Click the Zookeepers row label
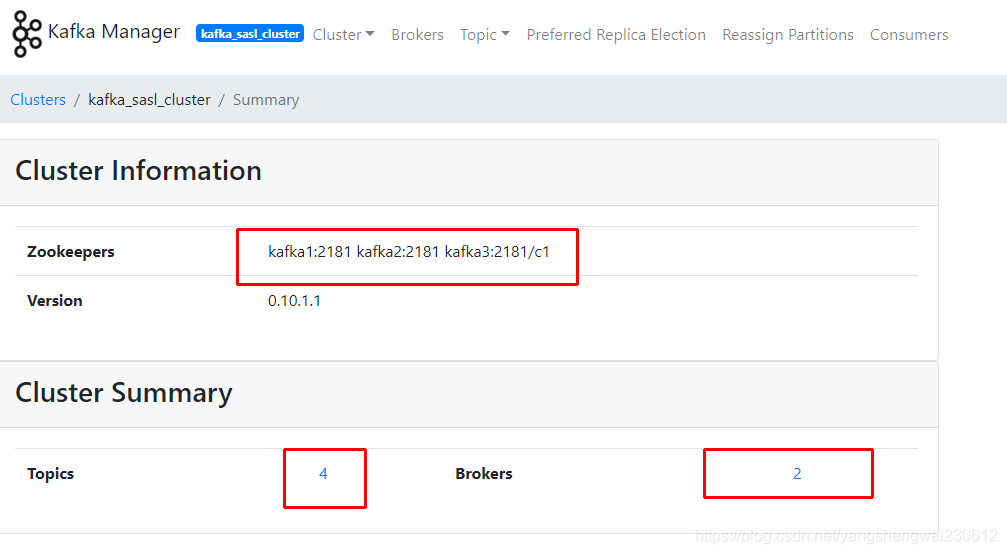 (x=71, y=252)
